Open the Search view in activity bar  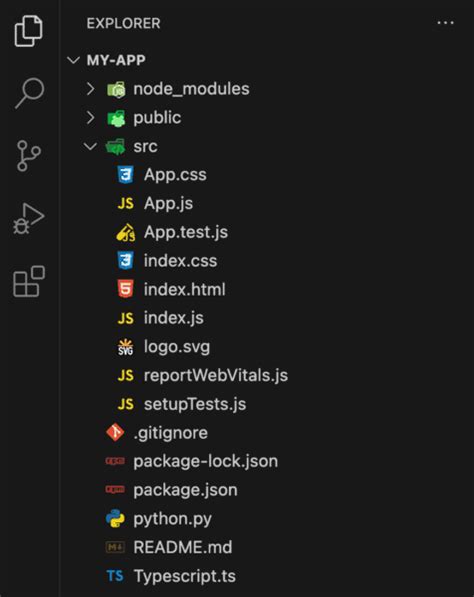tap(29, 93)
